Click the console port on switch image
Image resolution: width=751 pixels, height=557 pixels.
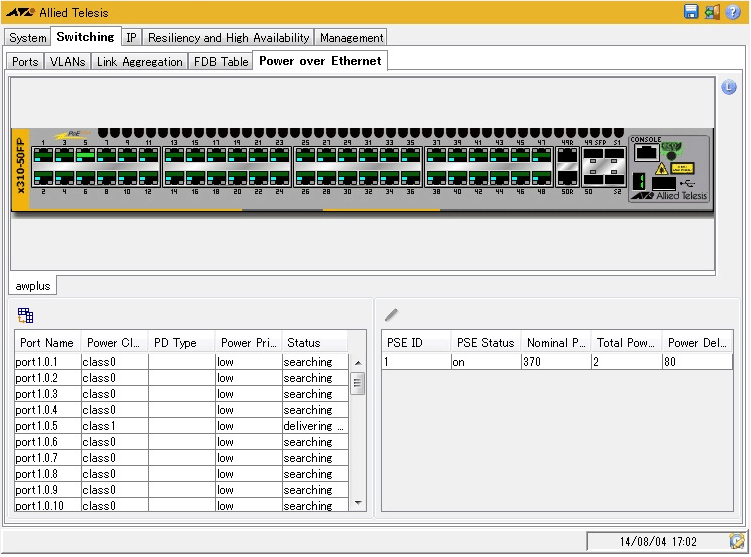[647, 153]
